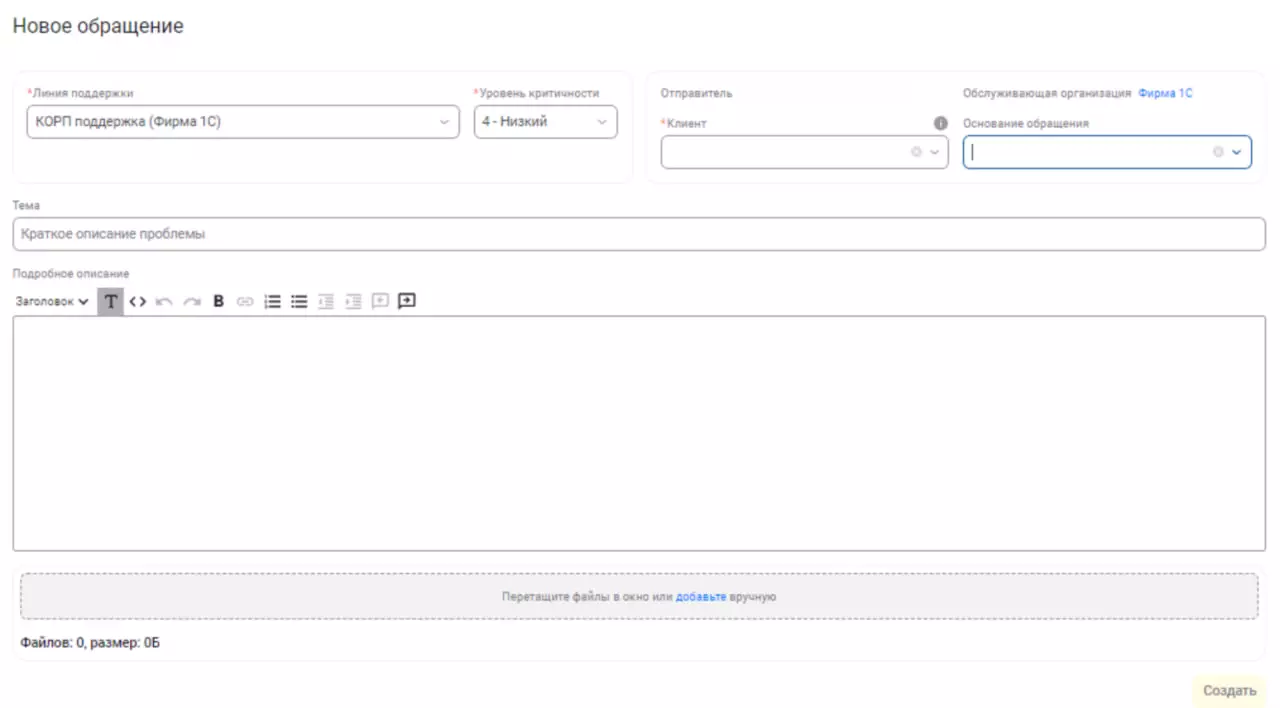Click the Undo icon in the editor toolbar
The image size is (1280, 708).
point(164,301)
